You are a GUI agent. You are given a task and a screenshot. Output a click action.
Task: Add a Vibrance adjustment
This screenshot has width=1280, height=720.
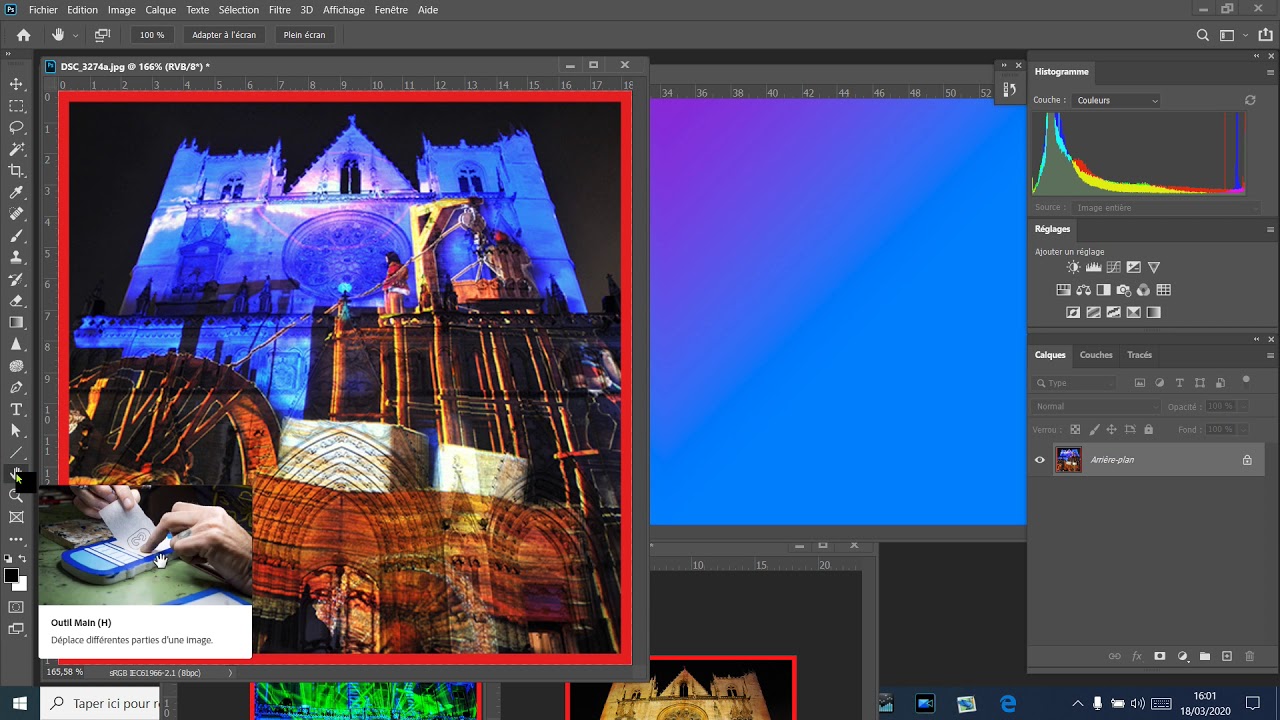[1154, 267]
